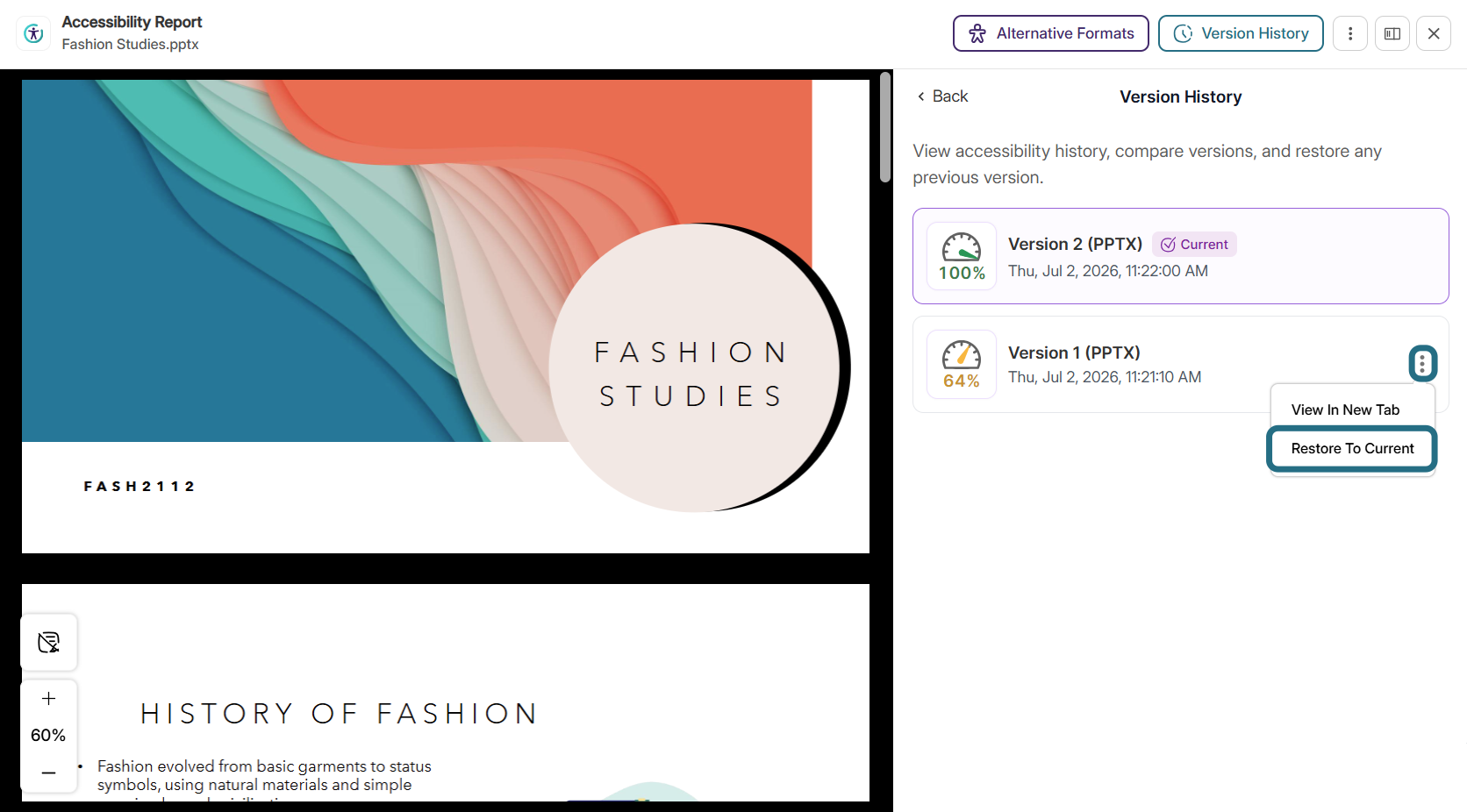This screenshot has width=1467, height=812.
Task: Click the Version 2 100% score gauge
Action: pos(962,256)
